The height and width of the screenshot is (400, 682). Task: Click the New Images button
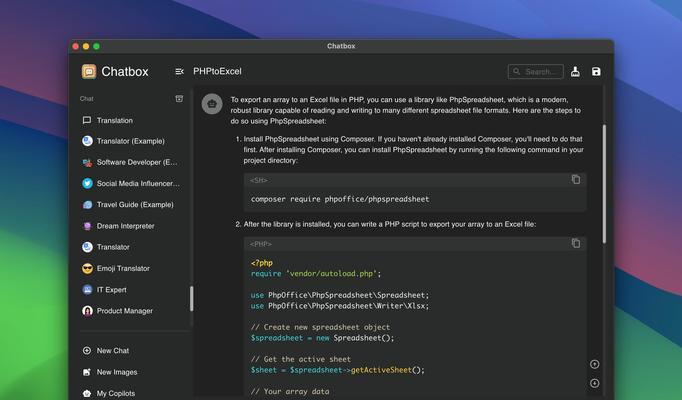tap(117, 372)
